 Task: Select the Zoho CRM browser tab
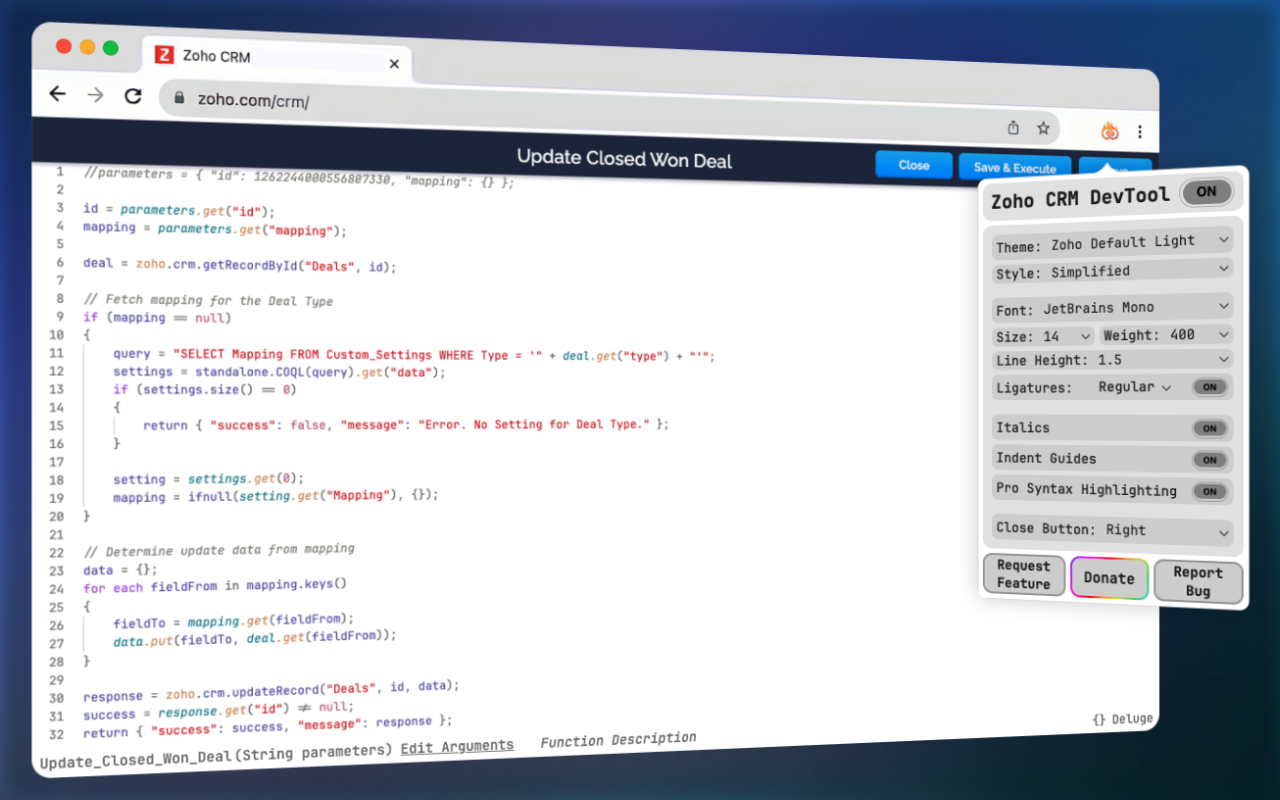click(277, 59)
